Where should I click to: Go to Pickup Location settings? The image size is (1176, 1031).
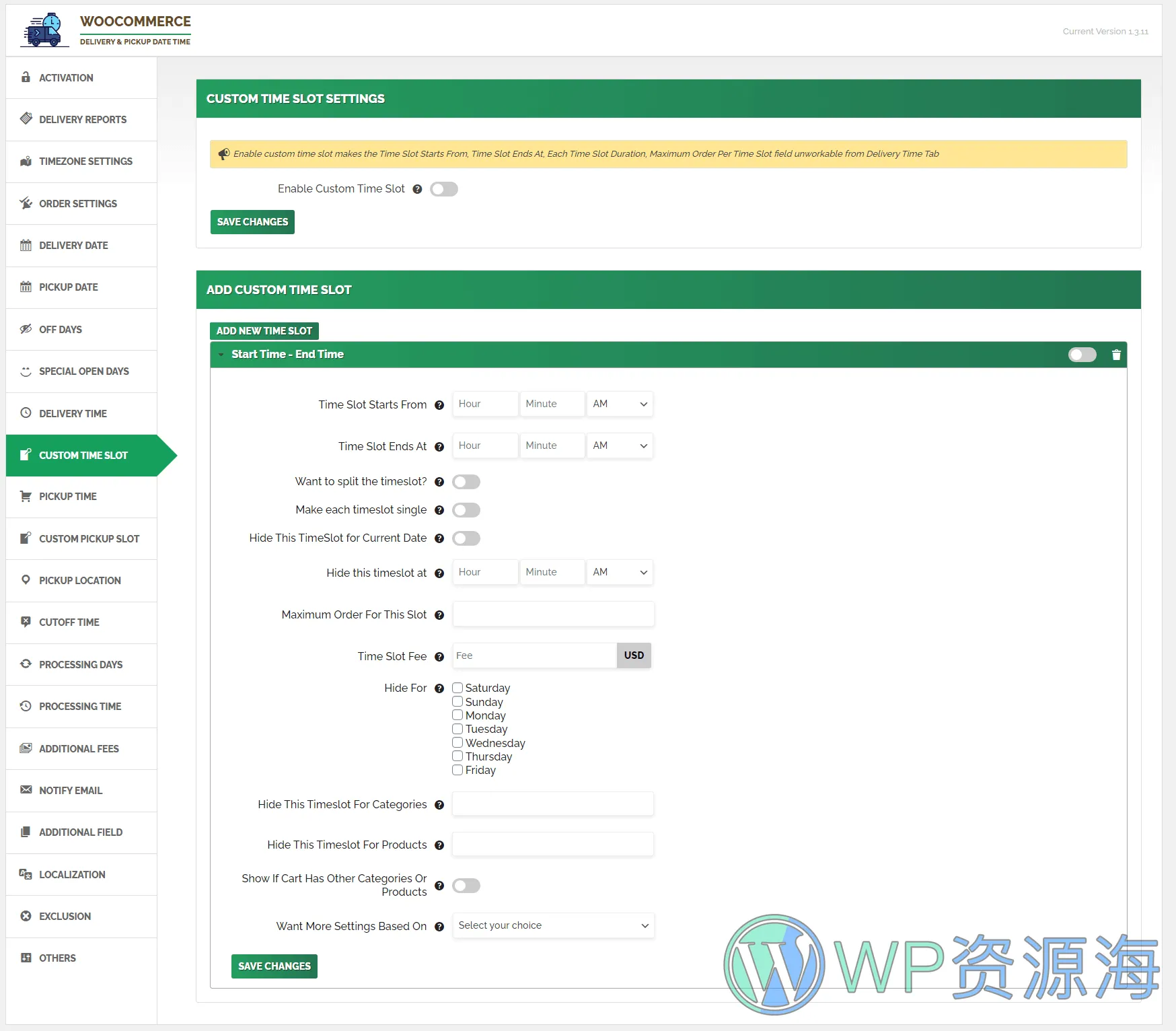click(x=79, y=581)
